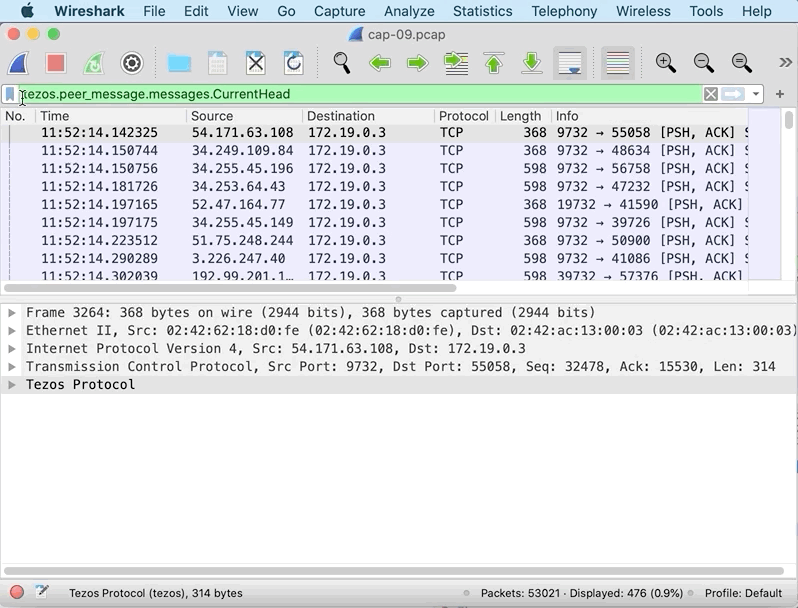Clear the display filter
Viewport: 798px width, 608px height.
coord(711,94)
